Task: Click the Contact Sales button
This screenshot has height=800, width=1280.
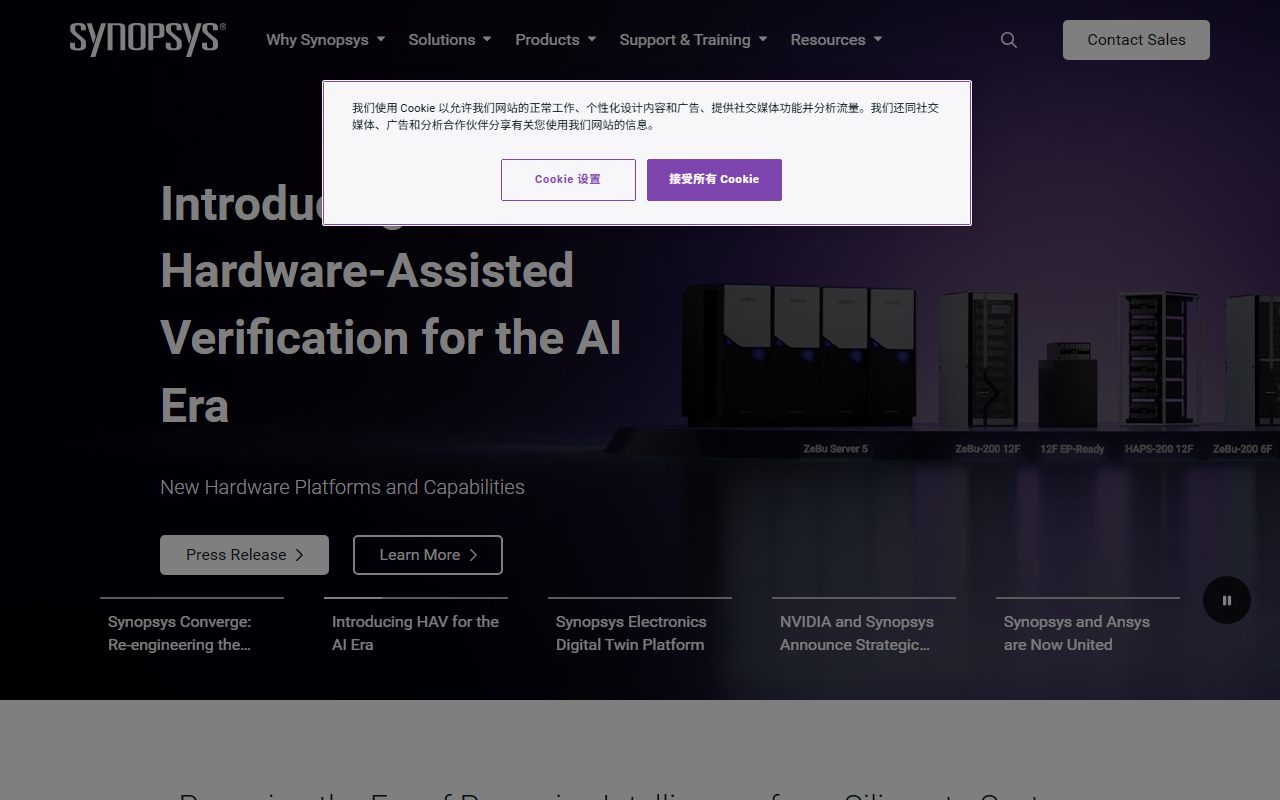Action: [x=1136, y=40]
